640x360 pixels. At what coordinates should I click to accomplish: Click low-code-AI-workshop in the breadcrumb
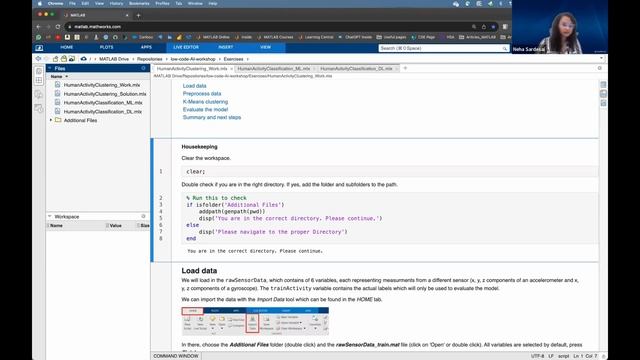tap(193, 59)
